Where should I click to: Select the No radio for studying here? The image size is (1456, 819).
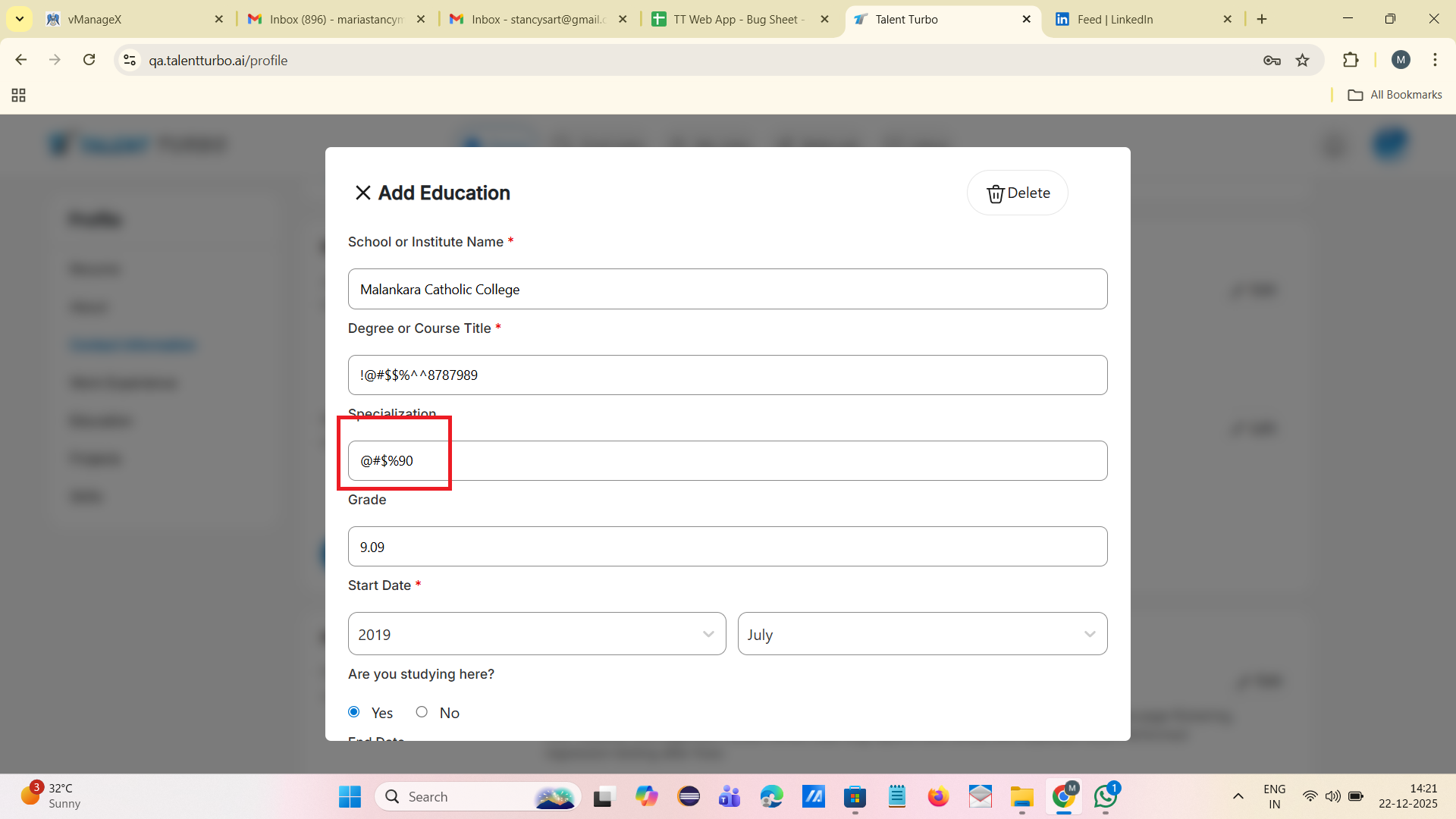coord(422,712)
